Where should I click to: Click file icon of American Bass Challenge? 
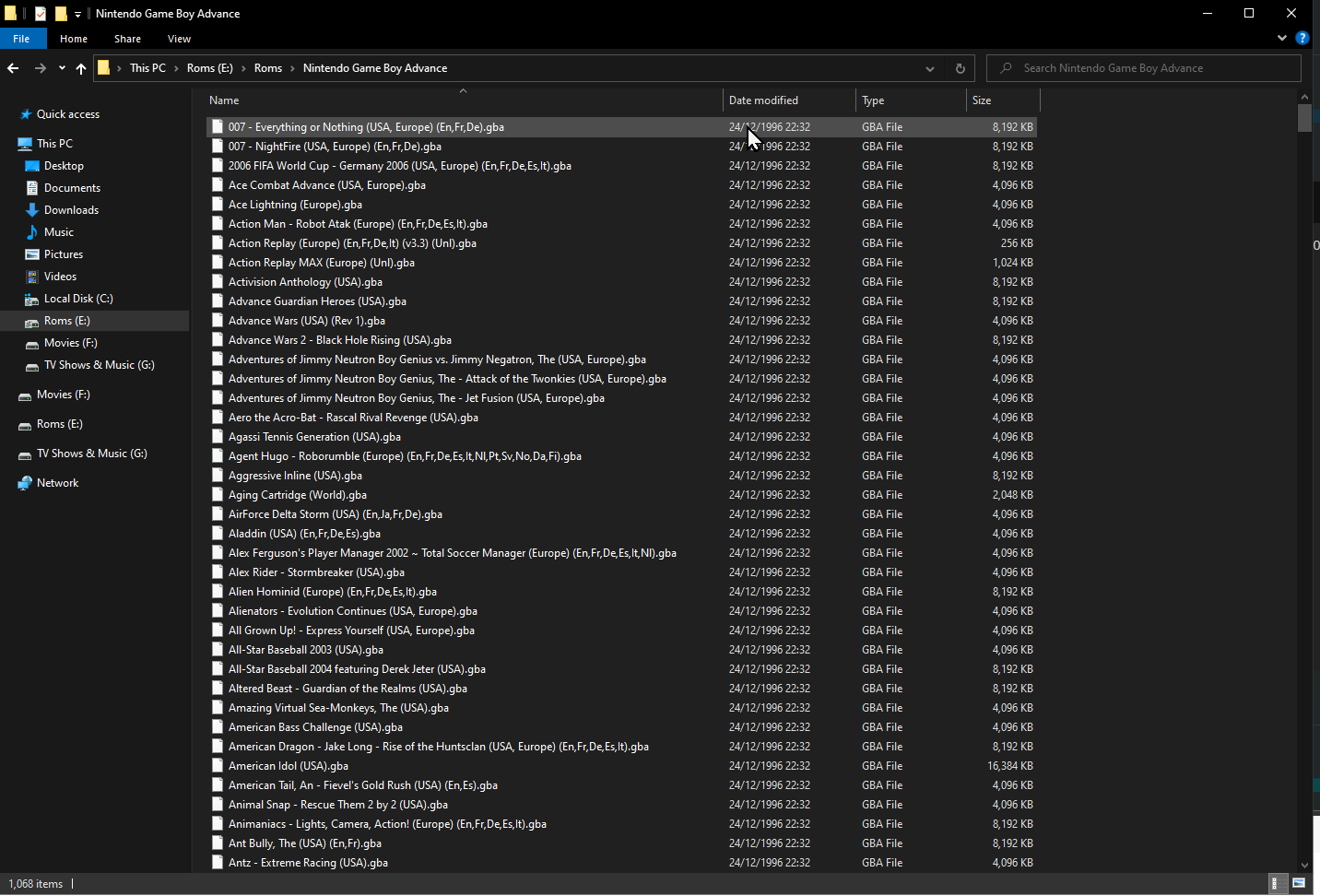[x=218, y=727]
